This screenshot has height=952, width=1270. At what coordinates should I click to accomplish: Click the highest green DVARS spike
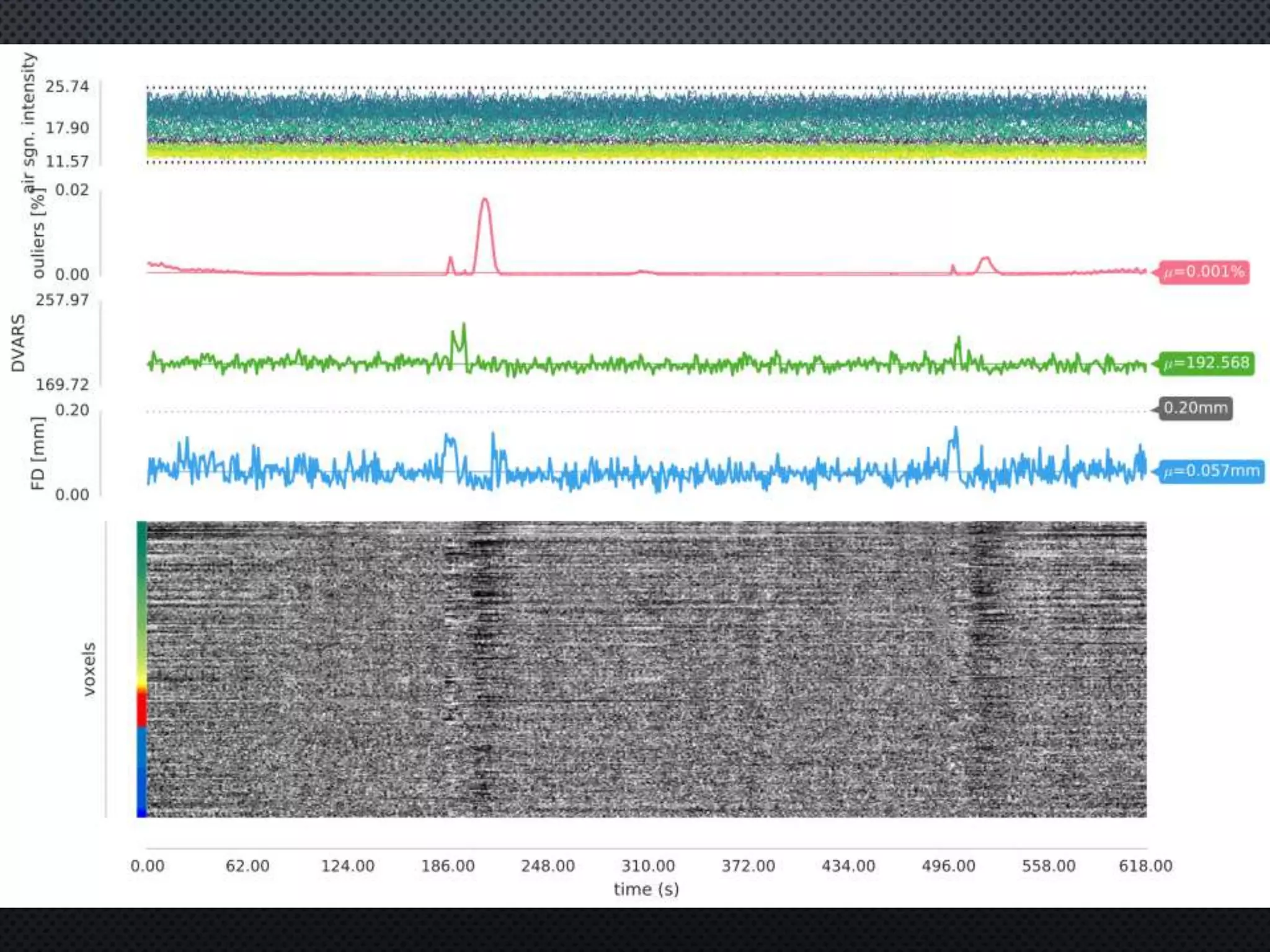(x=464, y=325)
